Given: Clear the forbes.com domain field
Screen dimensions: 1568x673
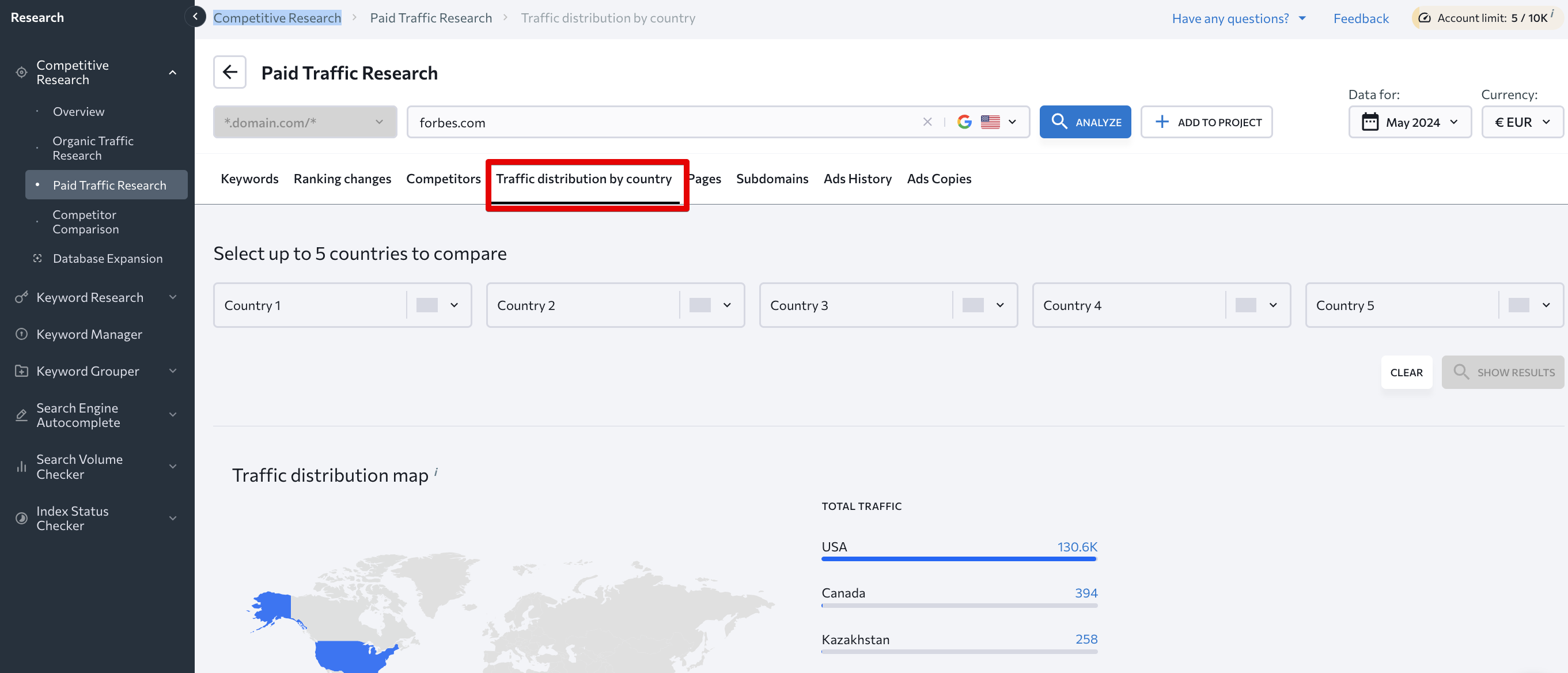Looking at the screenshot, I should (927, 122).
